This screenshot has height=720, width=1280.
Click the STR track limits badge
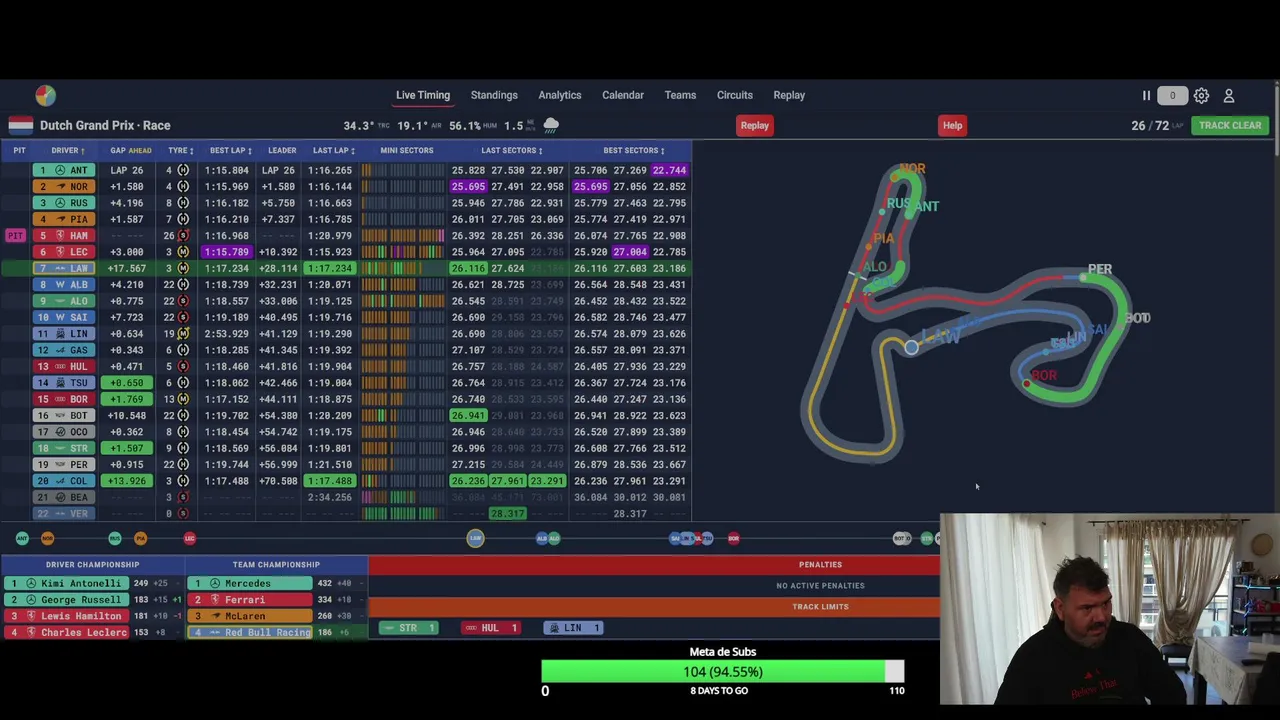click(408, 628)
